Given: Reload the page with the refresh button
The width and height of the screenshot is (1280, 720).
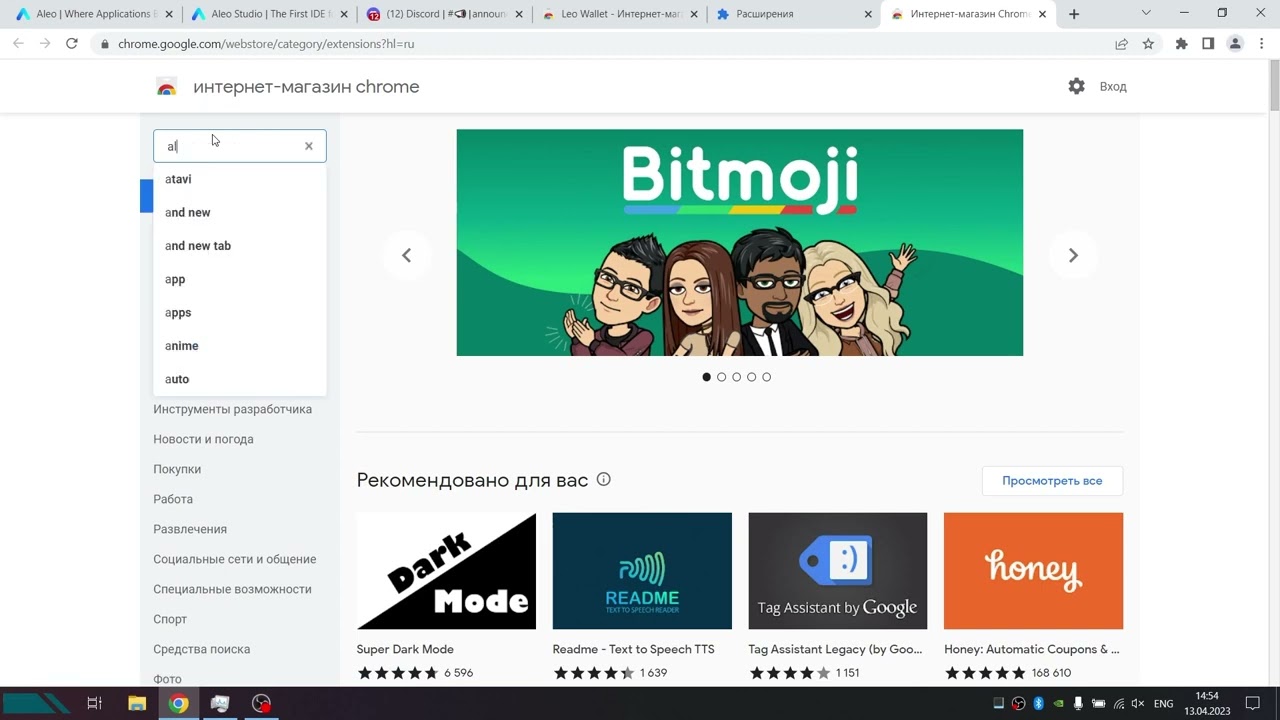Looking at the screenshot, I should (x=72, y=44).
